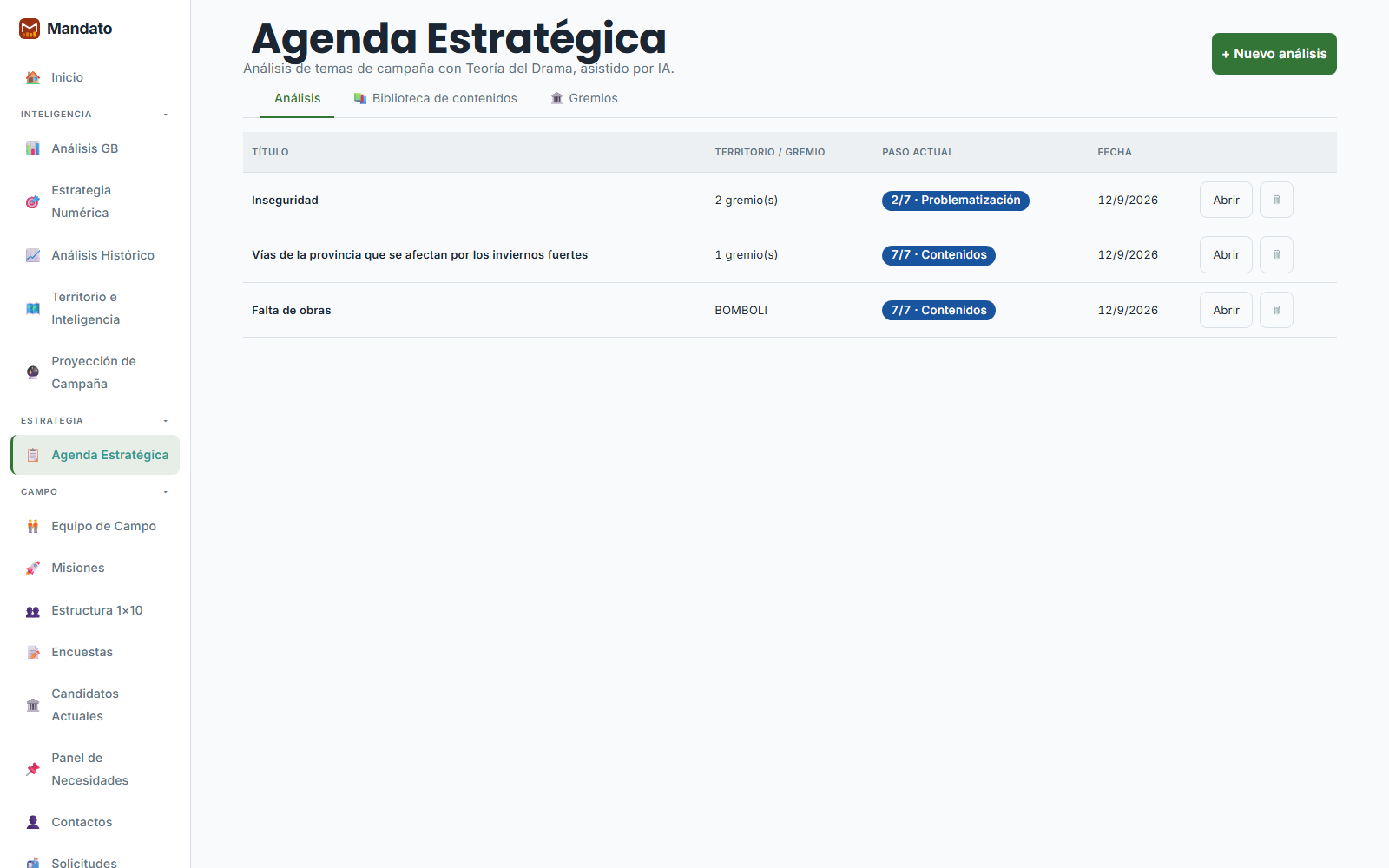Open Estructura 1×10 menu item
1389x868 pixels.
95,611
